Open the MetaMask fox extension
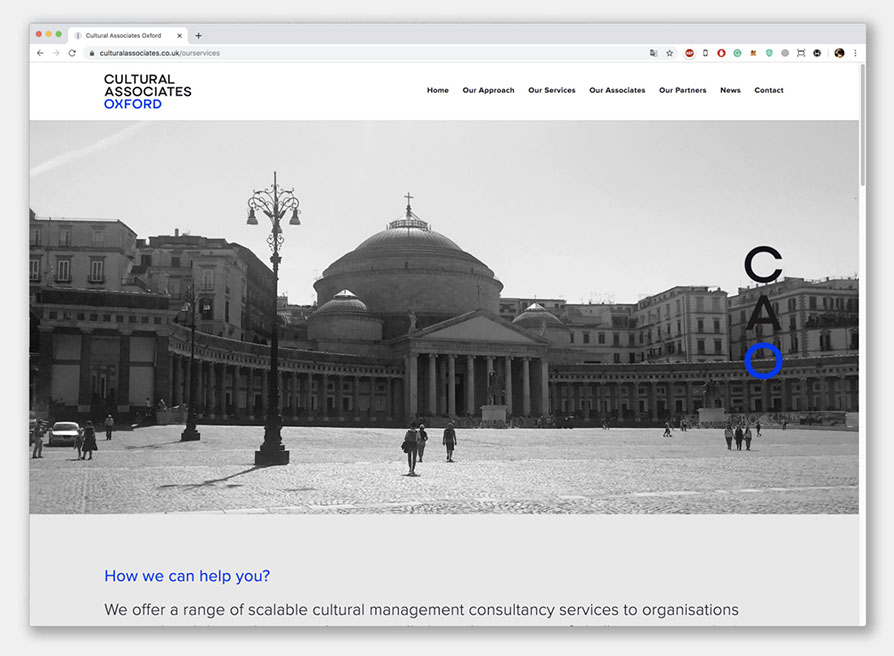The height and width of the screenshot is (656, 894). (753, 53)
